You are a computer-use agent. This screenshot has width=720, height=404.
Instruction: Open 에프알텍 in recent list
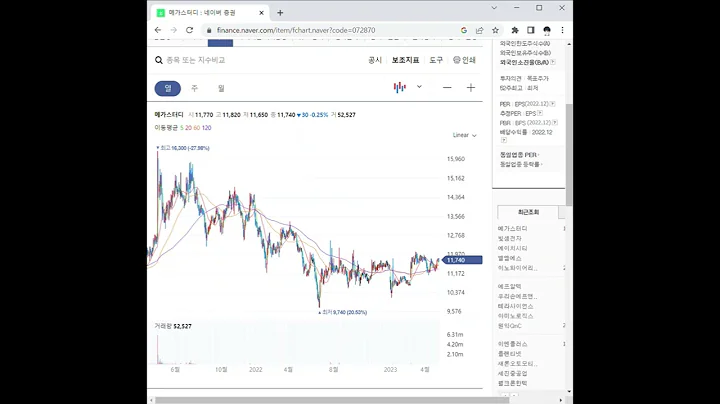pos(509,286)
